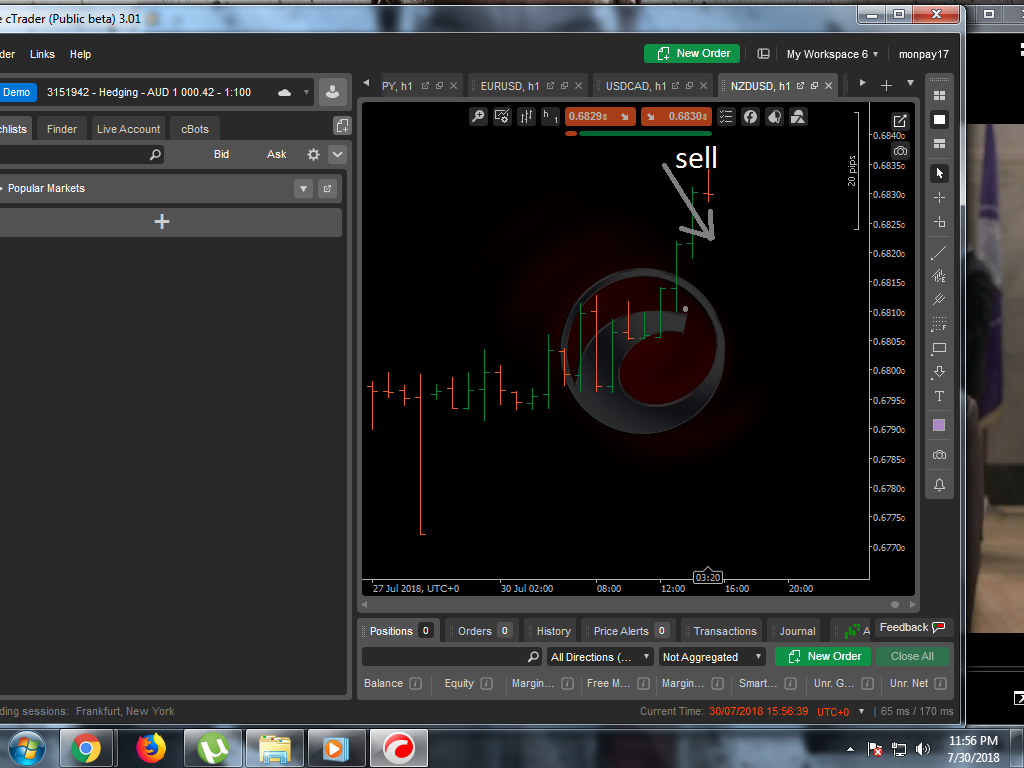Open the Links menu
The width and height of the screenshot is (1024, 768).
pyautogui.click(x=42, y=54)
